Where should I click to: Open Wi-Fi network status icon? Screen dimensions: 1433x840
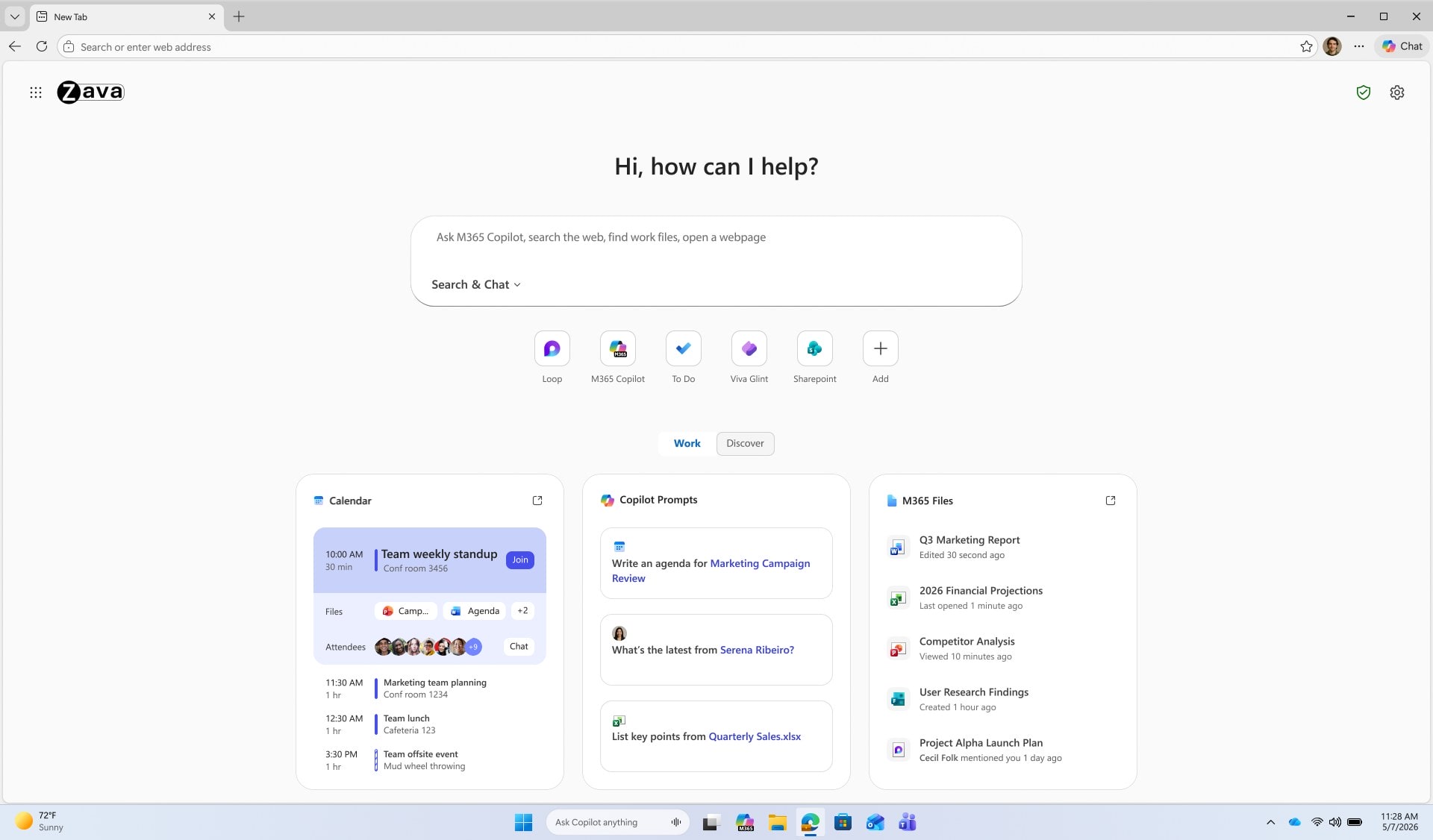pyautogui.click(x=1317, y=822)
